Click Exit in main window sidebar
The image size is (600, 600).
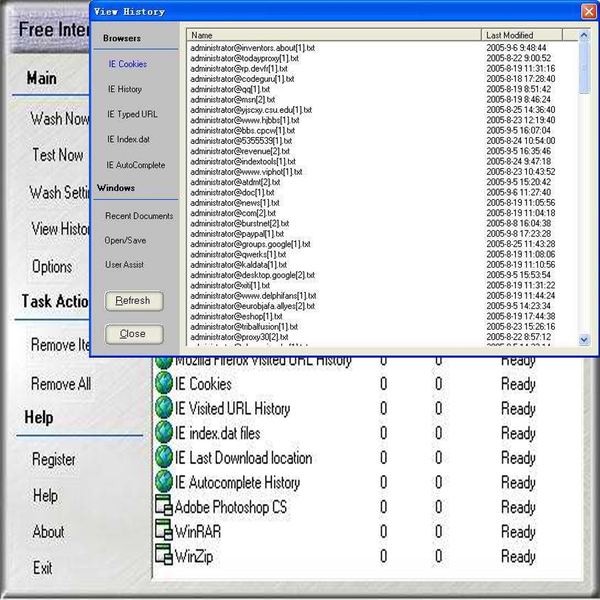pos(42,568)
